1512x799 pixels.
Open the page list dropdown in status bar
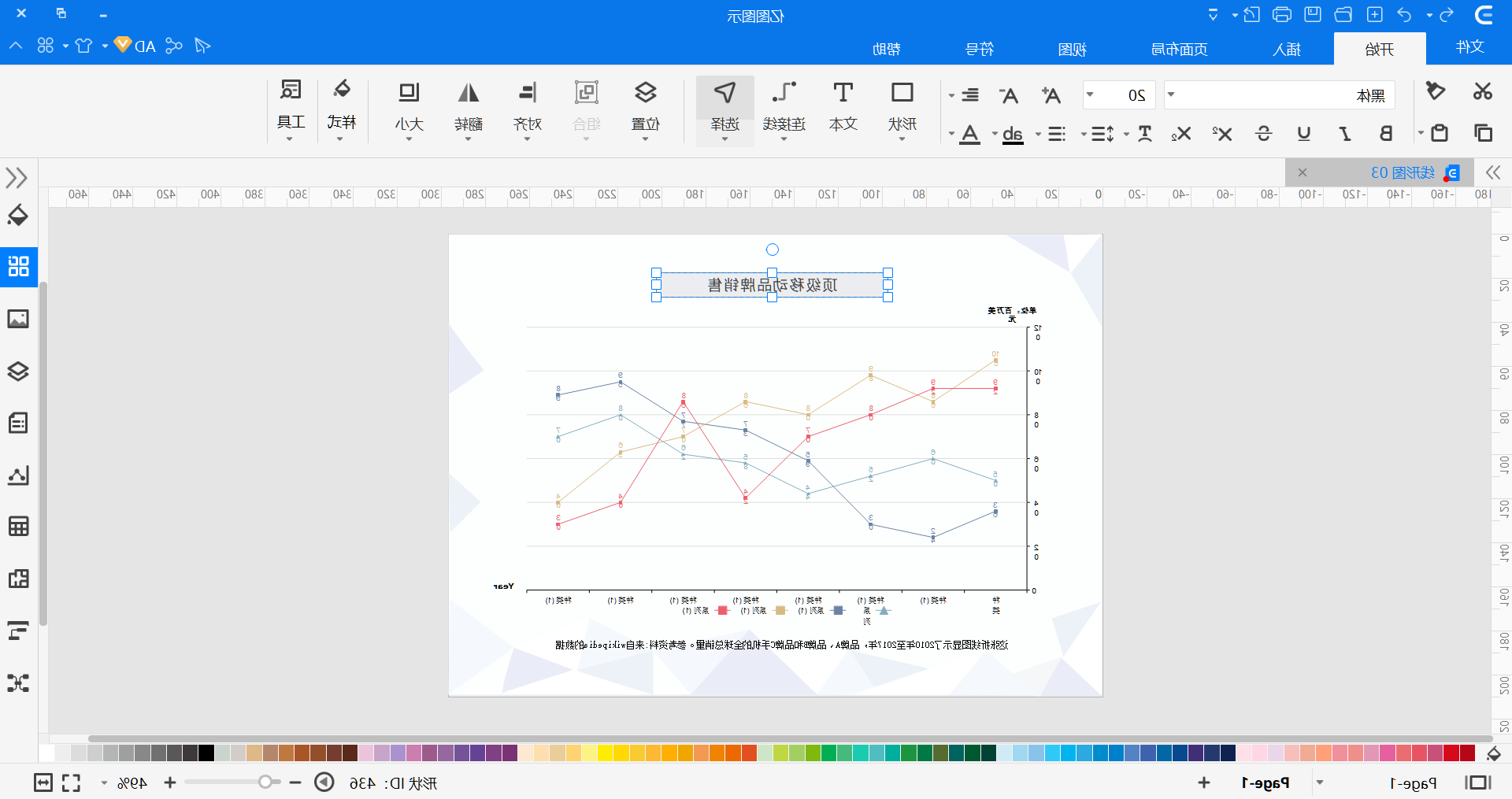coord(1320,782)
